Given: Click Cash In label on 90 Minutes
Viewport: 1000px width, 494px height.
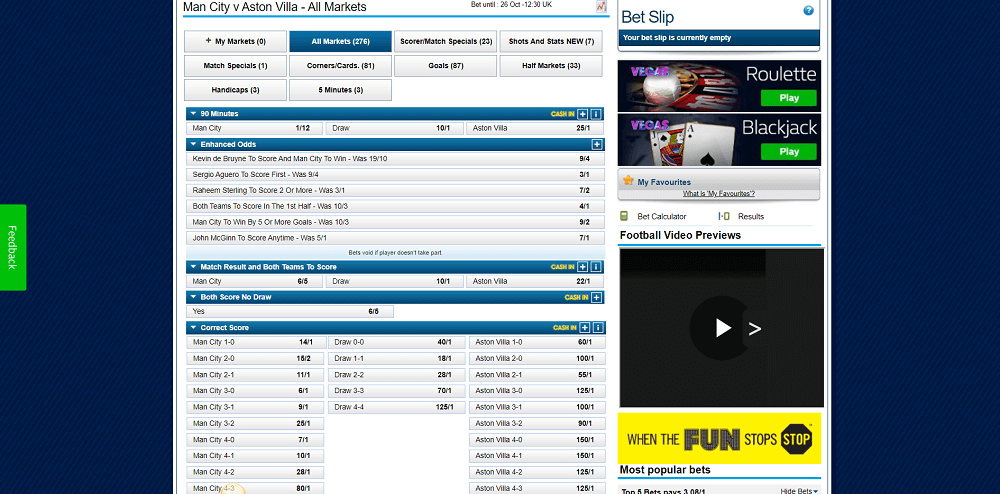Looking at the screenshot, I should [x=562, y=114].
